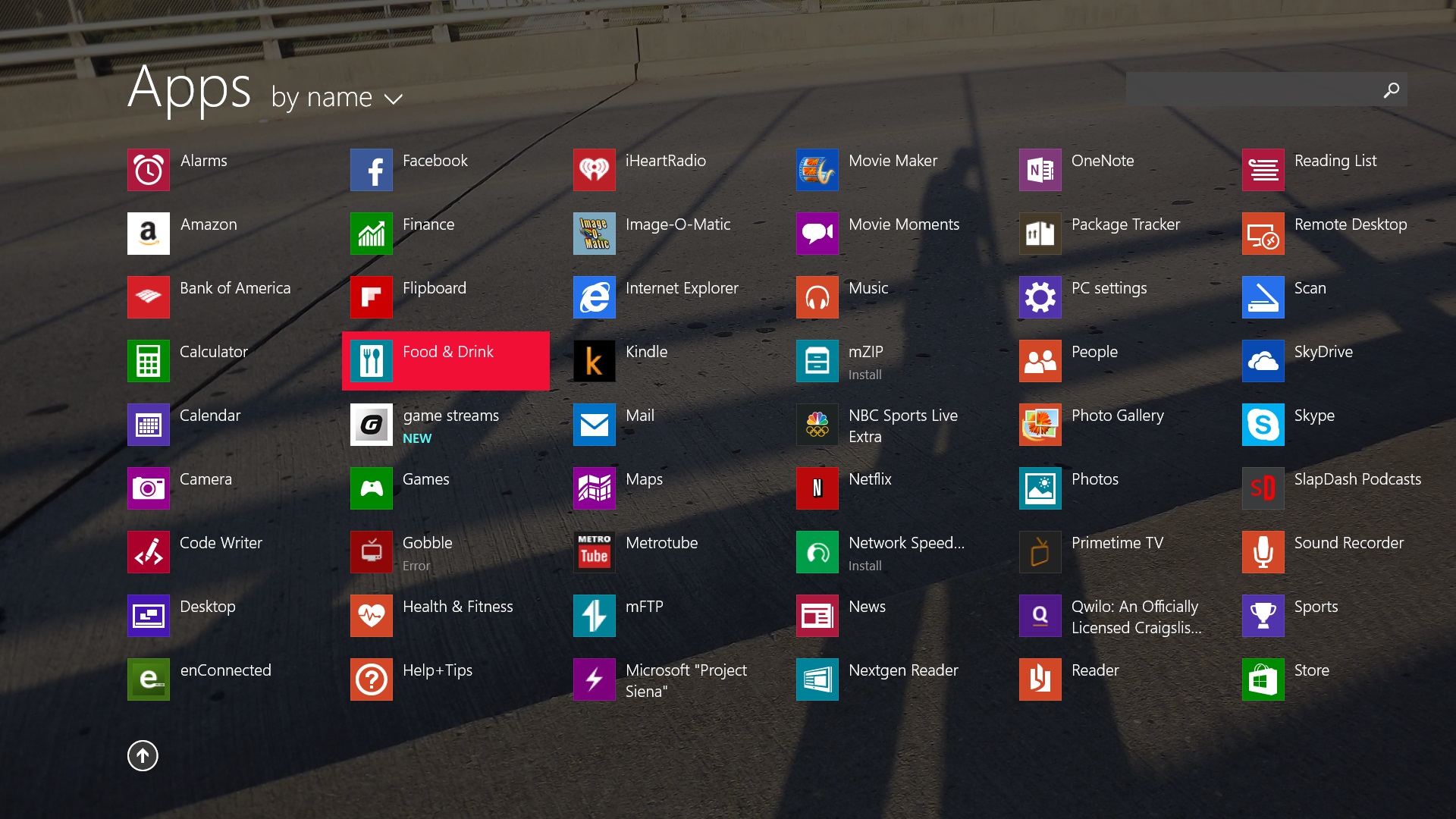Launch the Camera app icon
1456x819 pixels.
coord(149,488)
